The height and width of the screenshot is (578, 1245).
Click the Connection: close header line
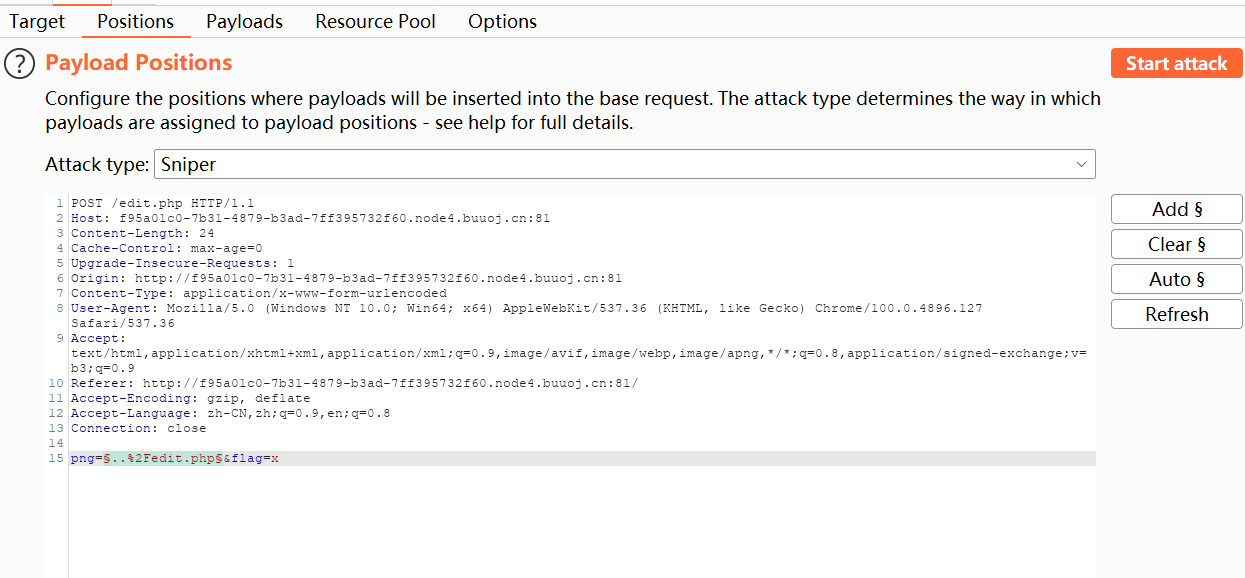tap(138, 428)
